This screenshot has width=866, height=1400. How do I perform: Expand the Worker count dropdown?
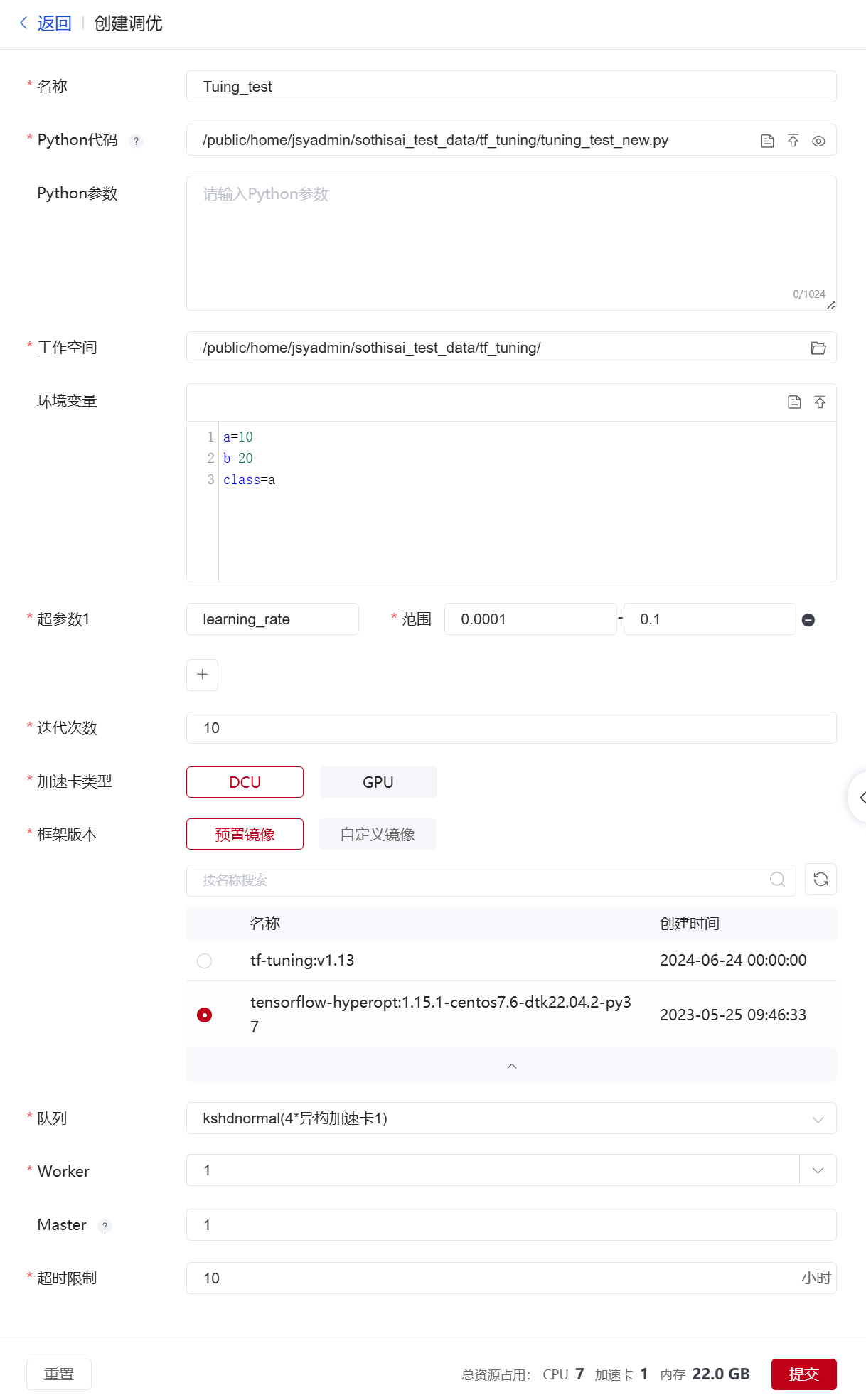(818, 1170)
